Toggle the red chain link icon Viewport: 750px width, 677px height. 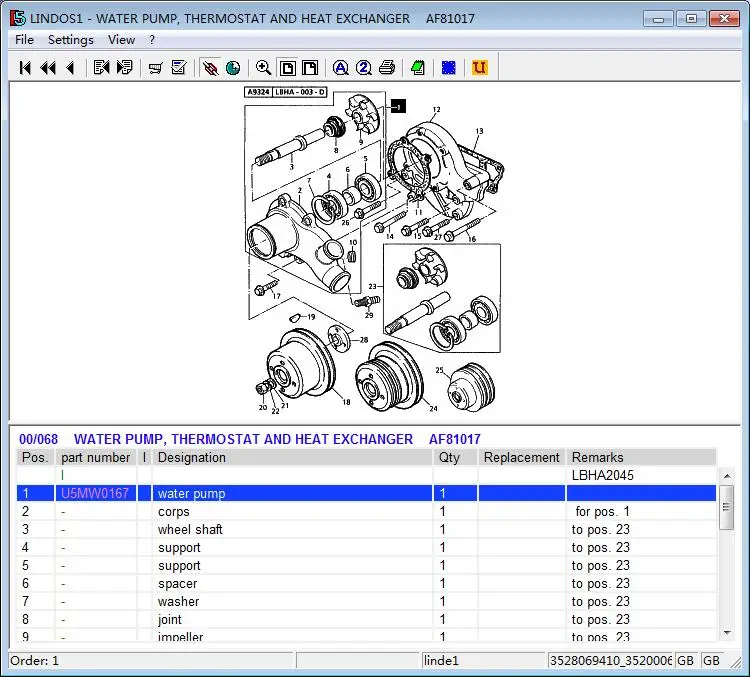tap(210, 68)
